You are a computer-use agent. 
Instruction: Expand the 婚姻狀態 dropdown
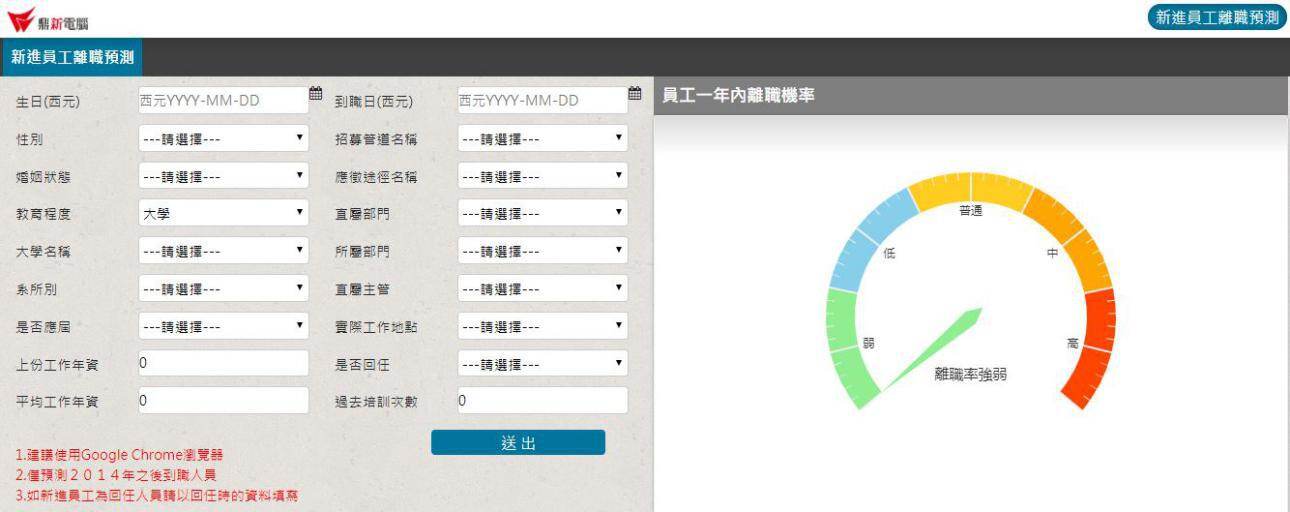pyautogui.click(x=223, y=177)
